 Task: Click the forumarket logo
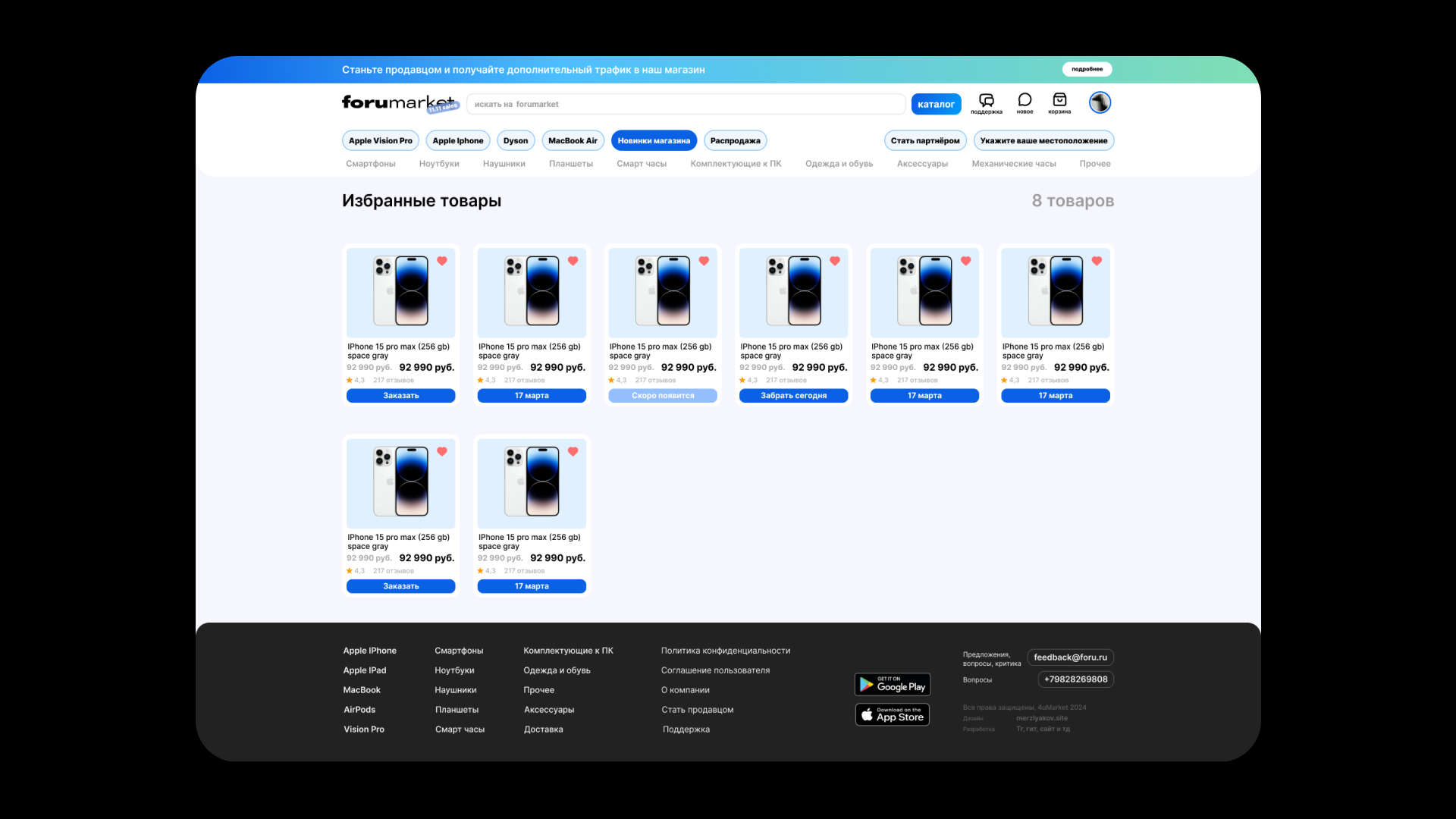(x=397, y=102)
